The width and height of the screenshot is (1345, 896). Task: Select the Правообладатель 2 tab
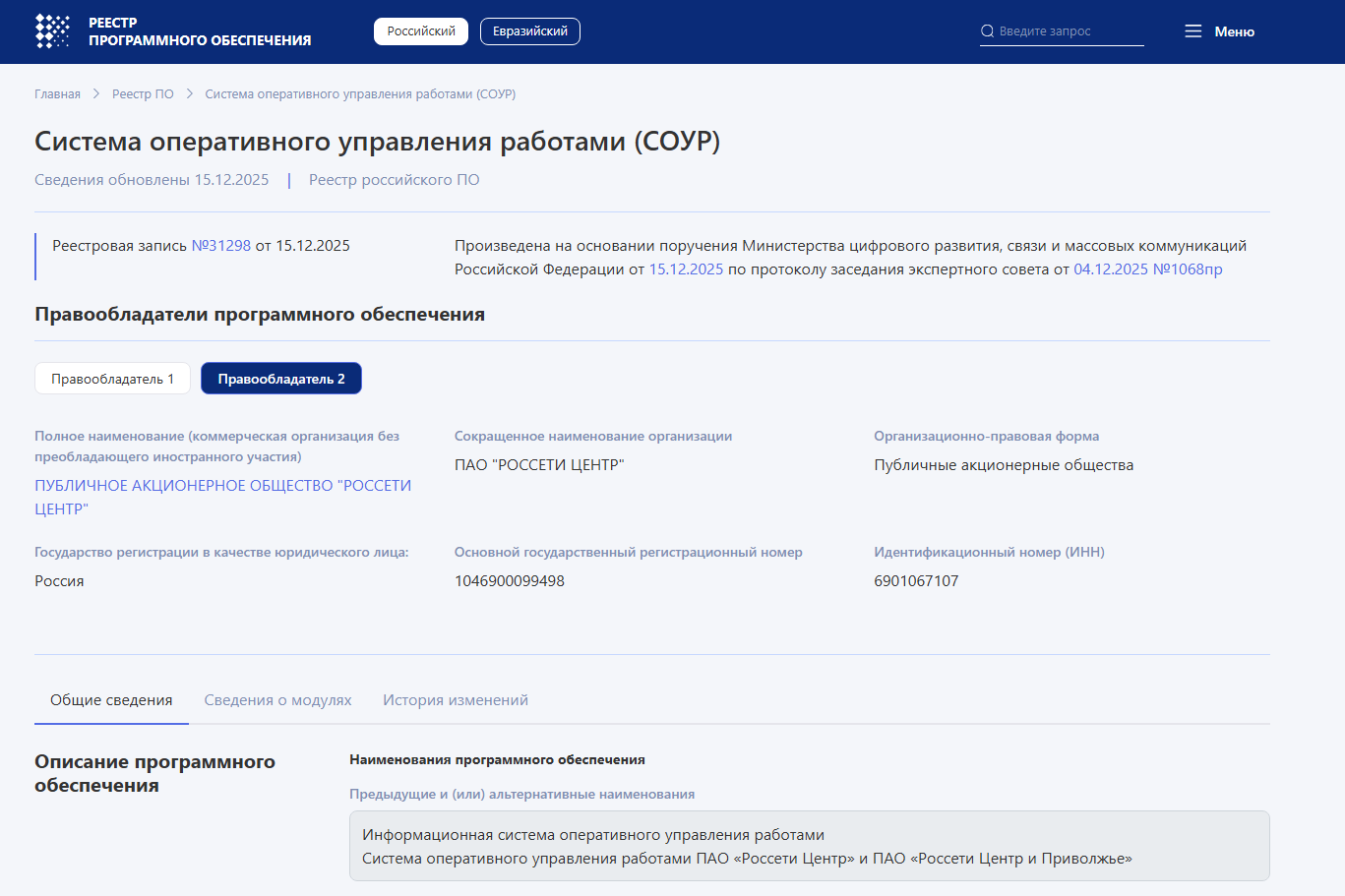pos(280,379)
